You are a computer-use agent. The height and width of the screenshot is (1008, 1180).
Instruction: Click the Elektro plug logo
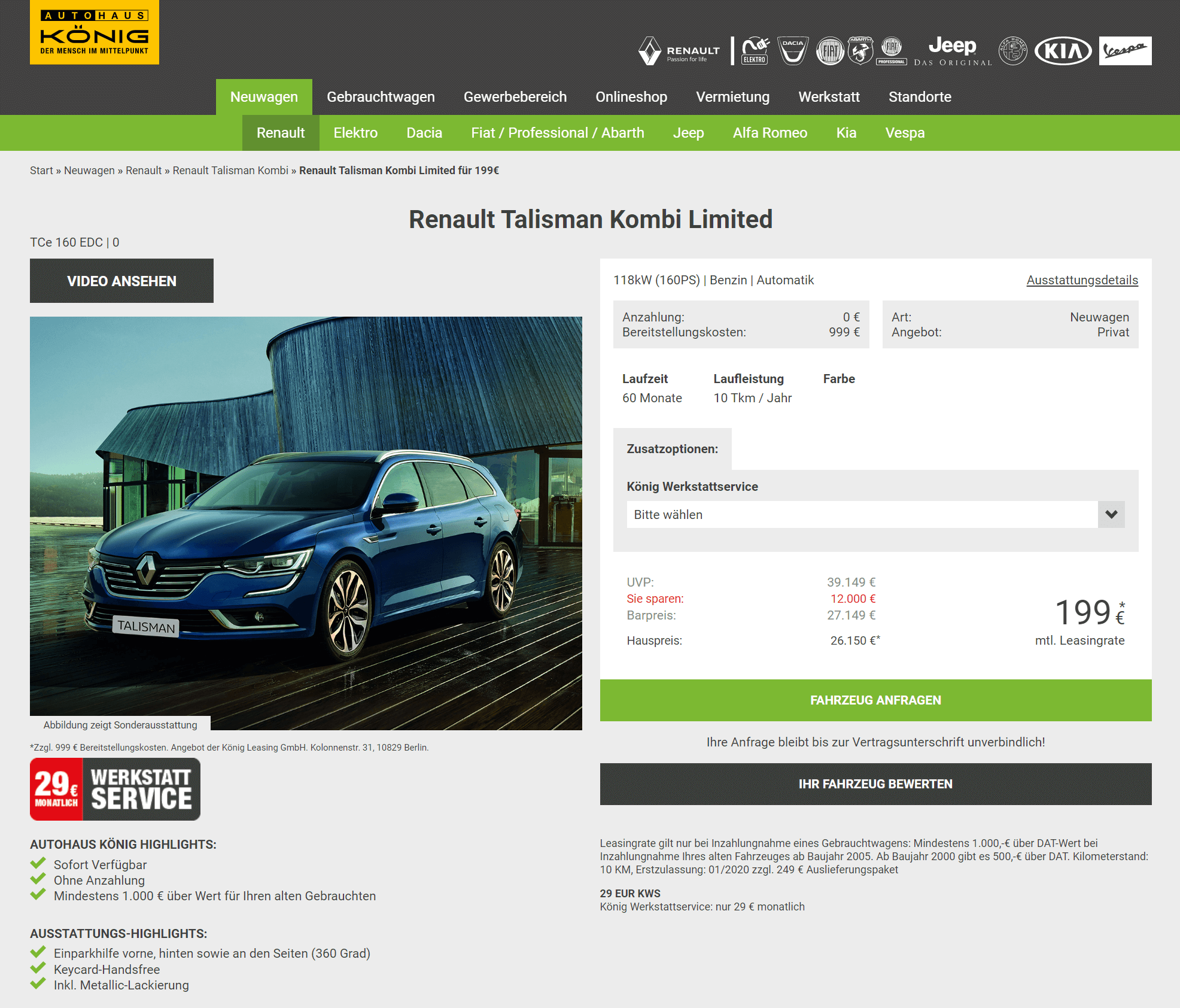point(755,51)
